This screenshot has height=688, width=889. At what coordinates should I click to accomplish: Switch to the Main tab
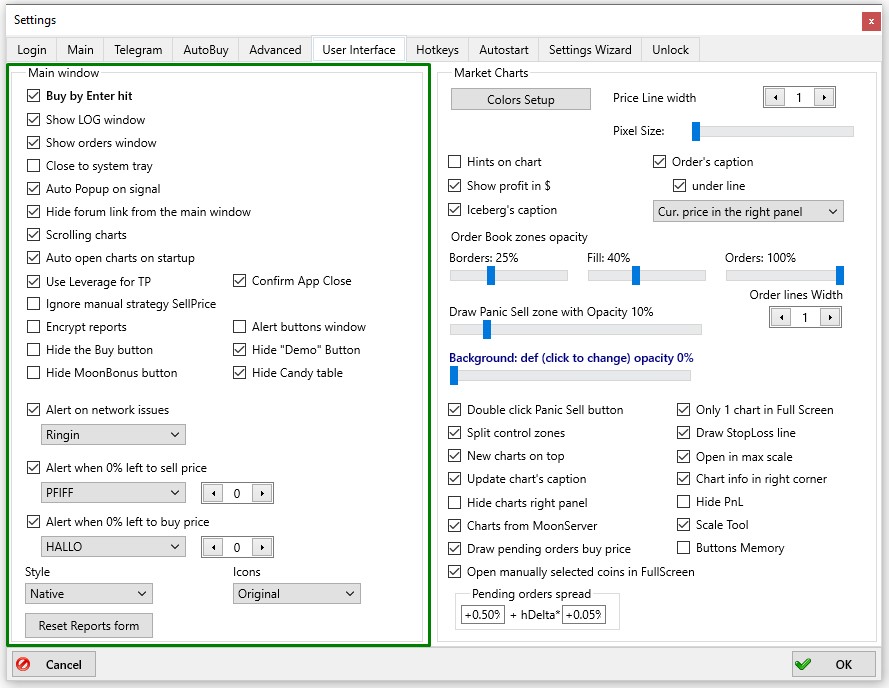(81, 50)
